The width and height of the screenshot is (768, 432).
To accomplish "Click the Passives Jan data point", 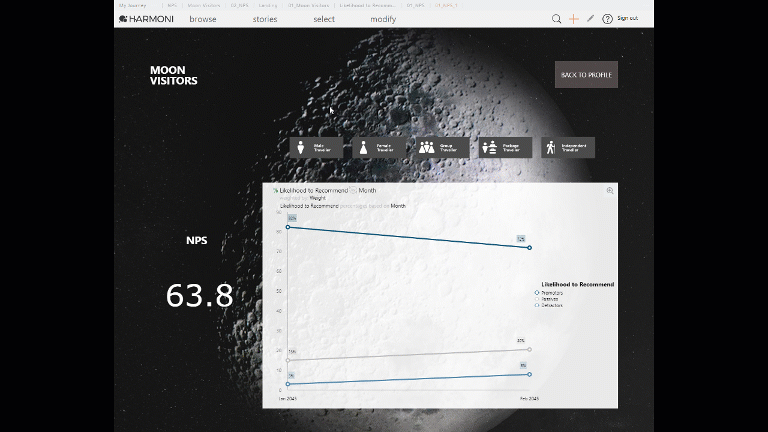I will click(x=288, y=360).
